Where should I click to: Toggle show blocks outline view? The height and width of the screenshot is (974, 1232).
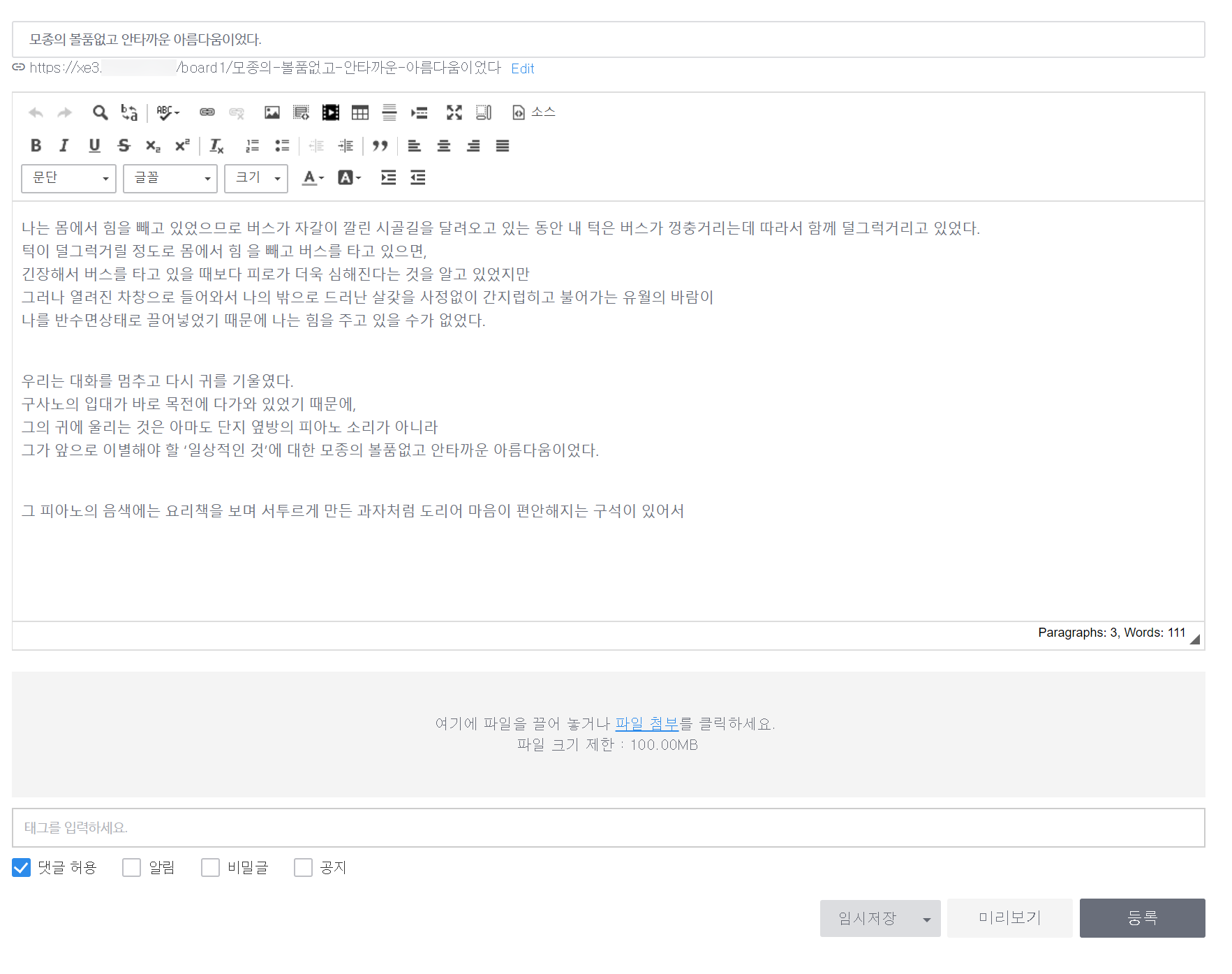click(x=484, y=112)
